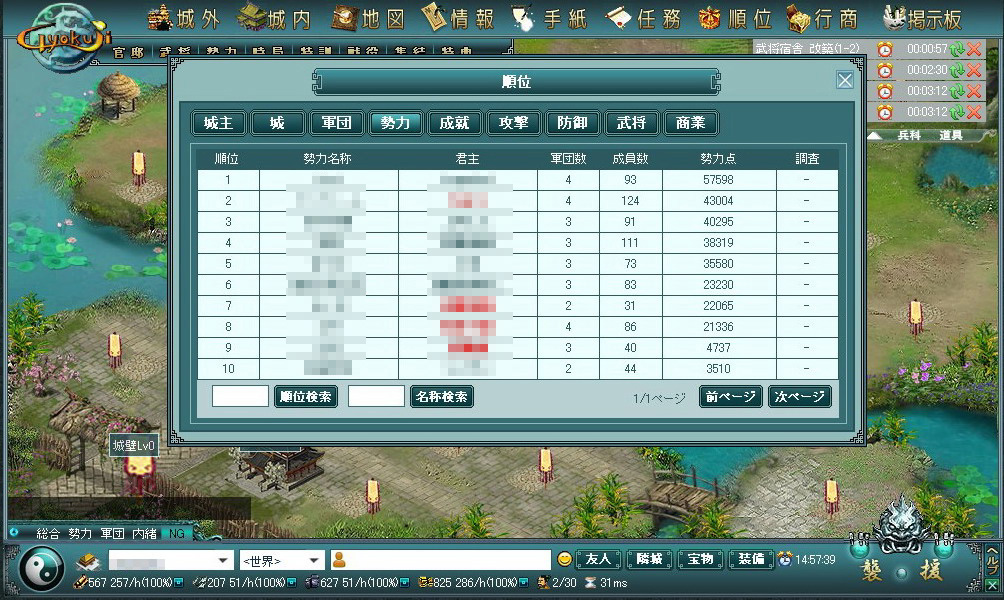Open the chat recipient name dropdown

point(170,560)
